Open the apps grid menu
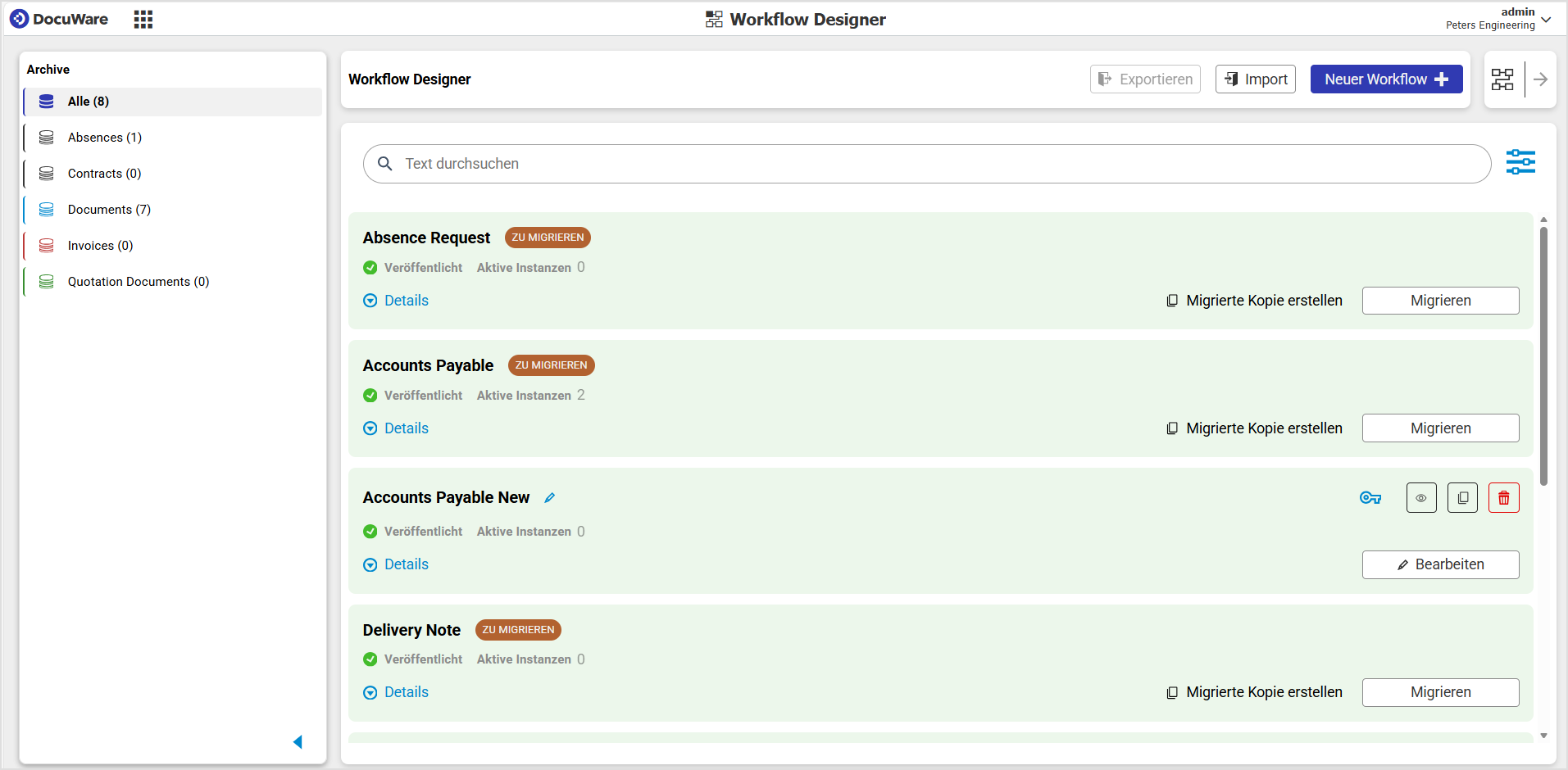The image size is (1568, 770). click(143, 19)
